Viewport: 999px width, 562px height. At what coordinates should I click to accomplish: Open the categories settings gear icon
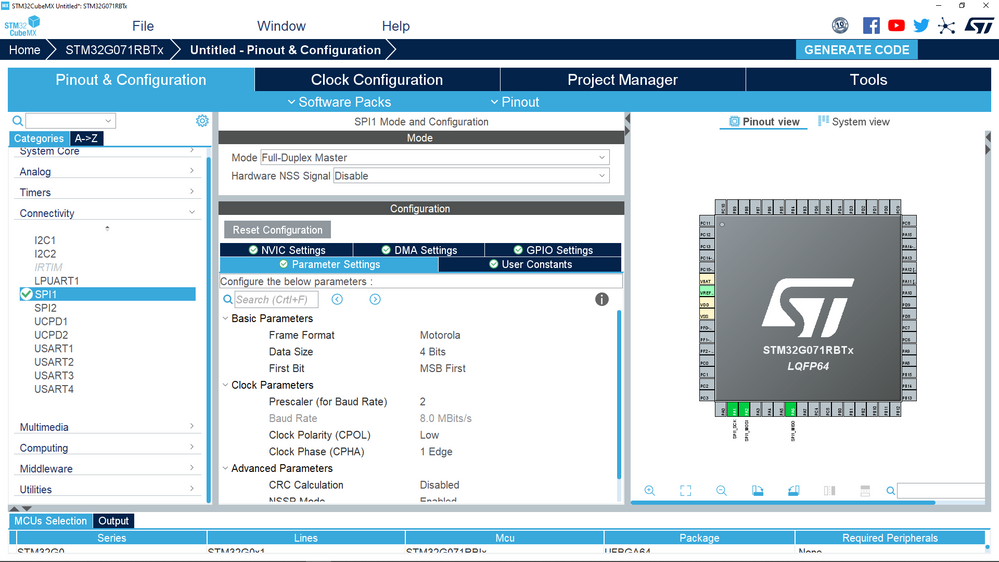[202, 121]
